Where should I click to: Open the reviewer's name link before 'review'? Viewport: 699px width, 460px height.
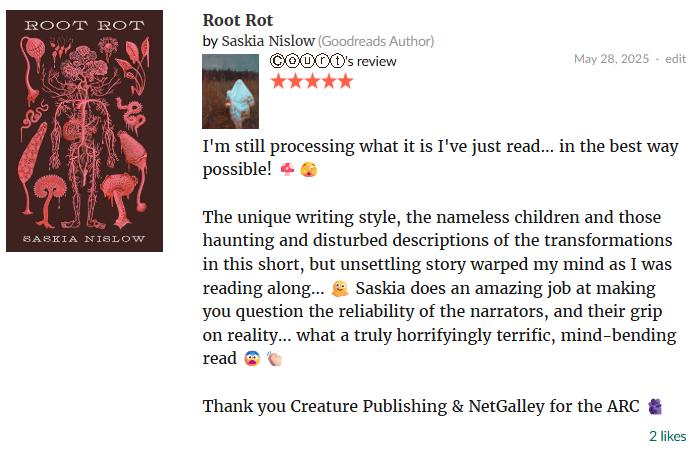coord(307,61)
